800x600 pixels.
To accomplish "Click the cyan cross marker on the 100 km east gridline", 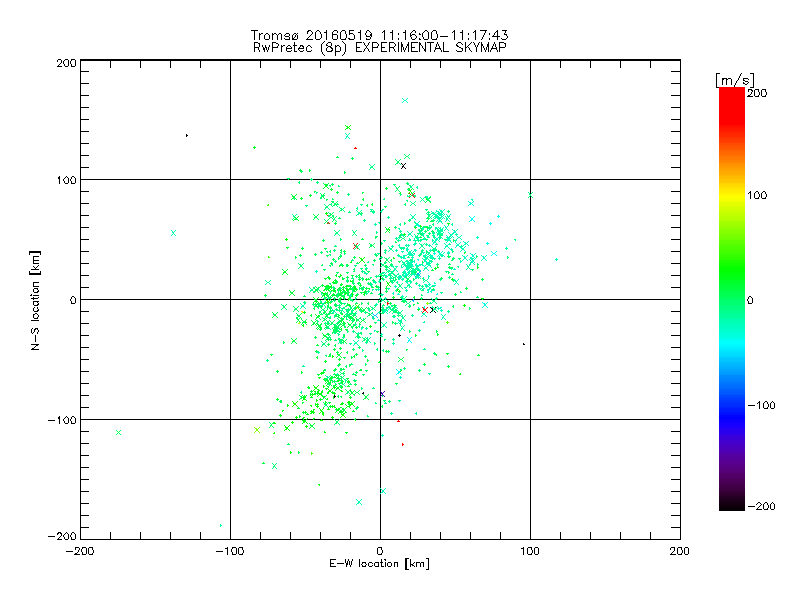I will tap(530, 195).
